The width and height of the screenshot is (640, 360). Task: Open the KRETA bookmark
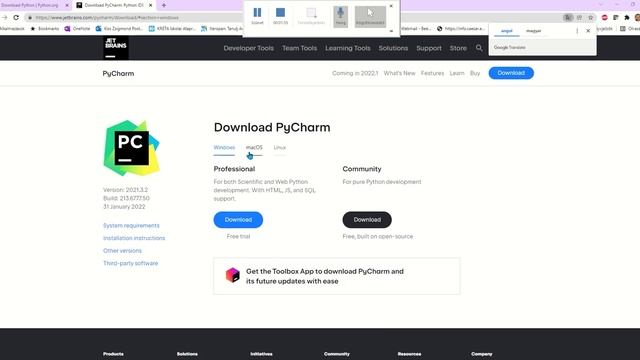tap(172, 29)
